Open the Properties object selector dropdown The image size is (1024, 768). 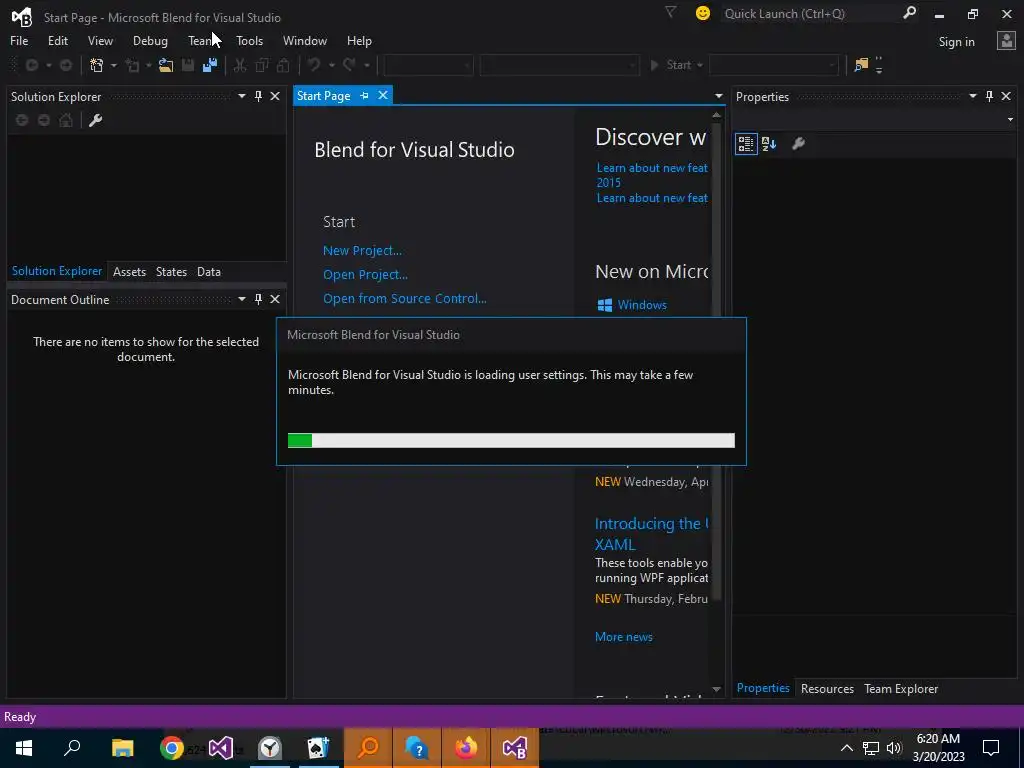(1010, 120)
